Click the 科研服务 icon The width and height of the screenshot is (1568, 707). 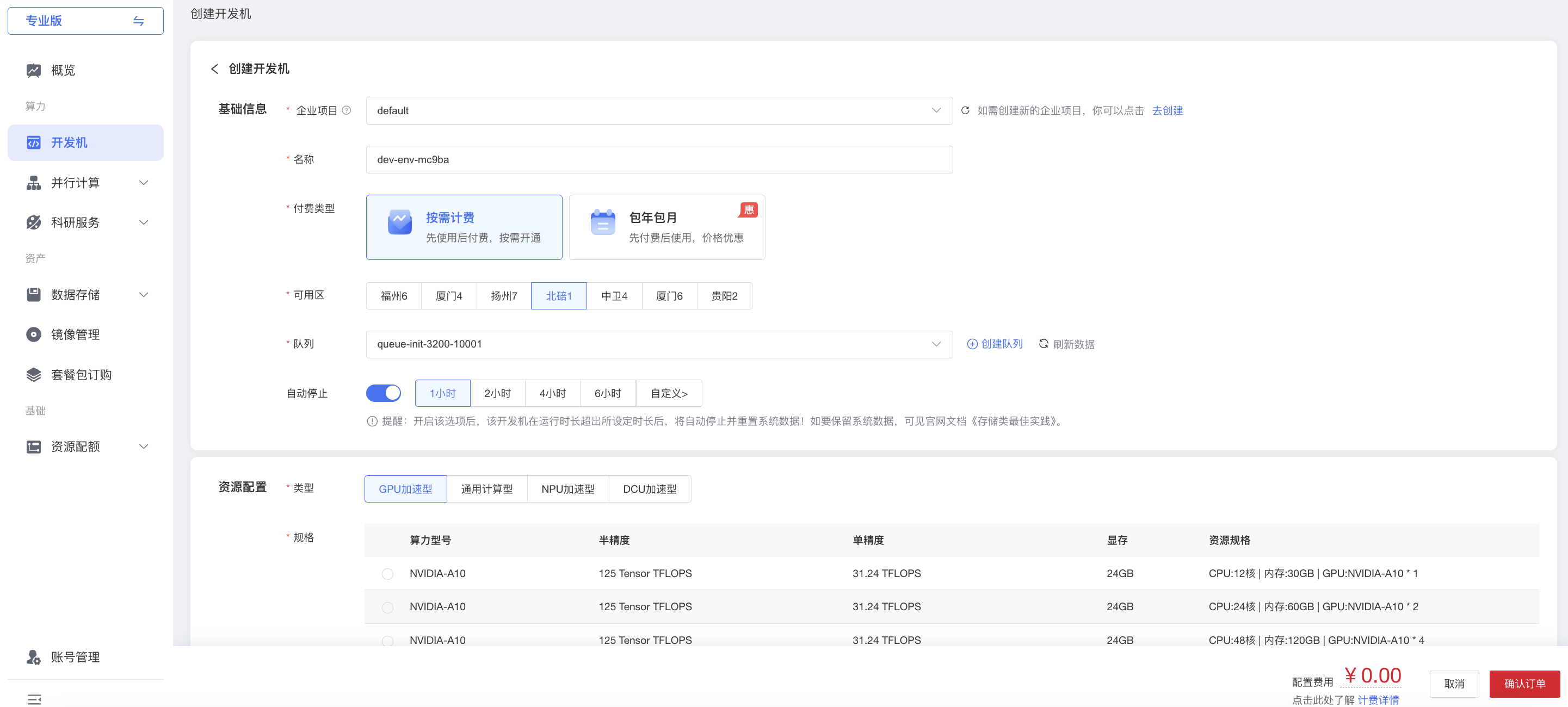(x=34, y=222)
